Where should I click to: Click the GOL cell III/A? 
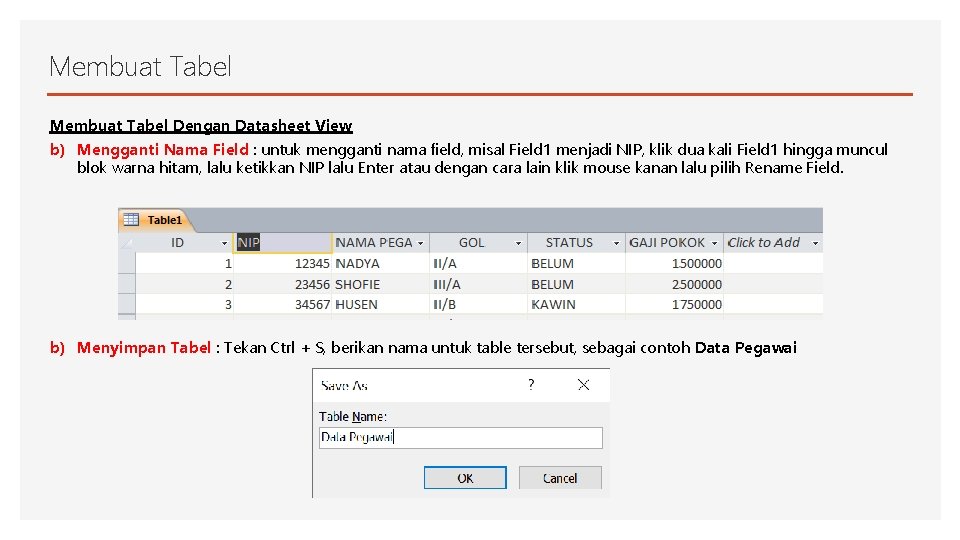point(479,284)
